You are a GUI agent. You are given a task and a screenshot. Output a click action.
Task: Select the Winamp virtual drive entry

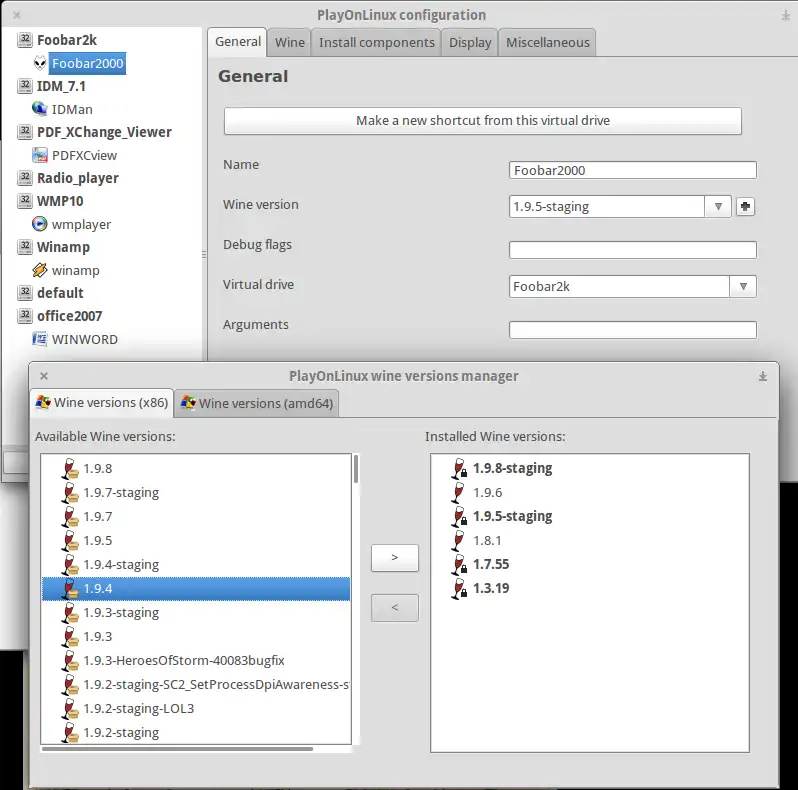click(x=63, y=247)
